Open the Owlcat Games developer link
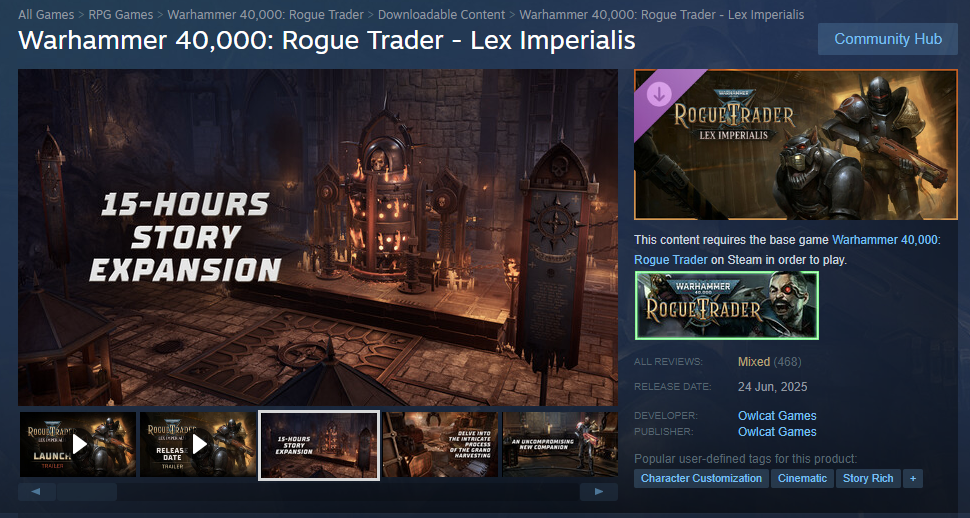The width and height of the screenshot is (970, 518). point(777,416)
